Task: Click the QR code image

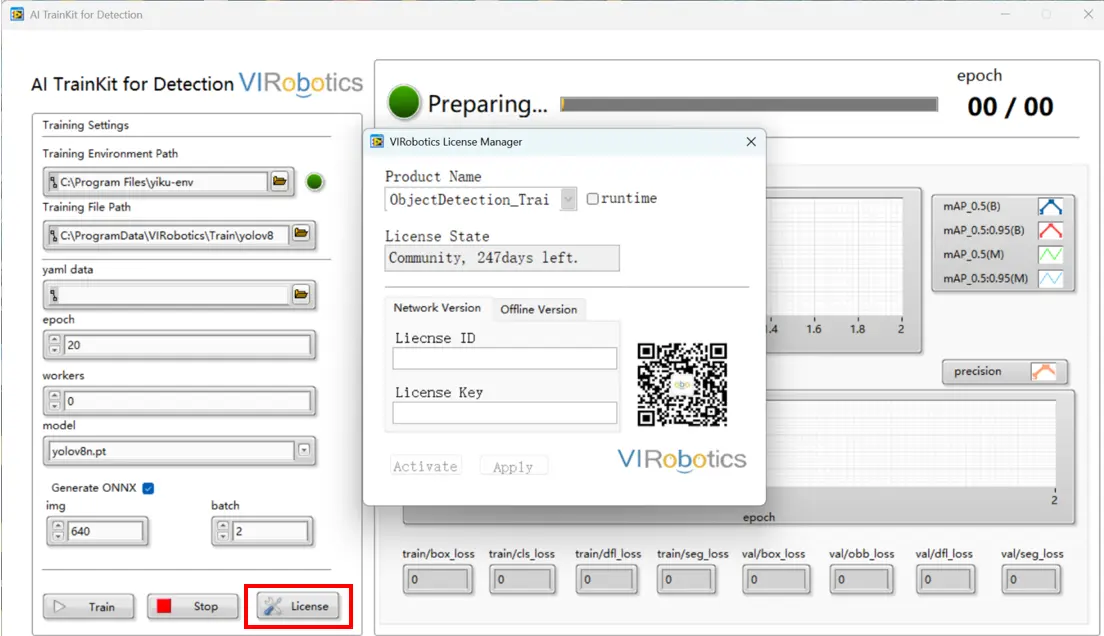Action: pos(682,385)
